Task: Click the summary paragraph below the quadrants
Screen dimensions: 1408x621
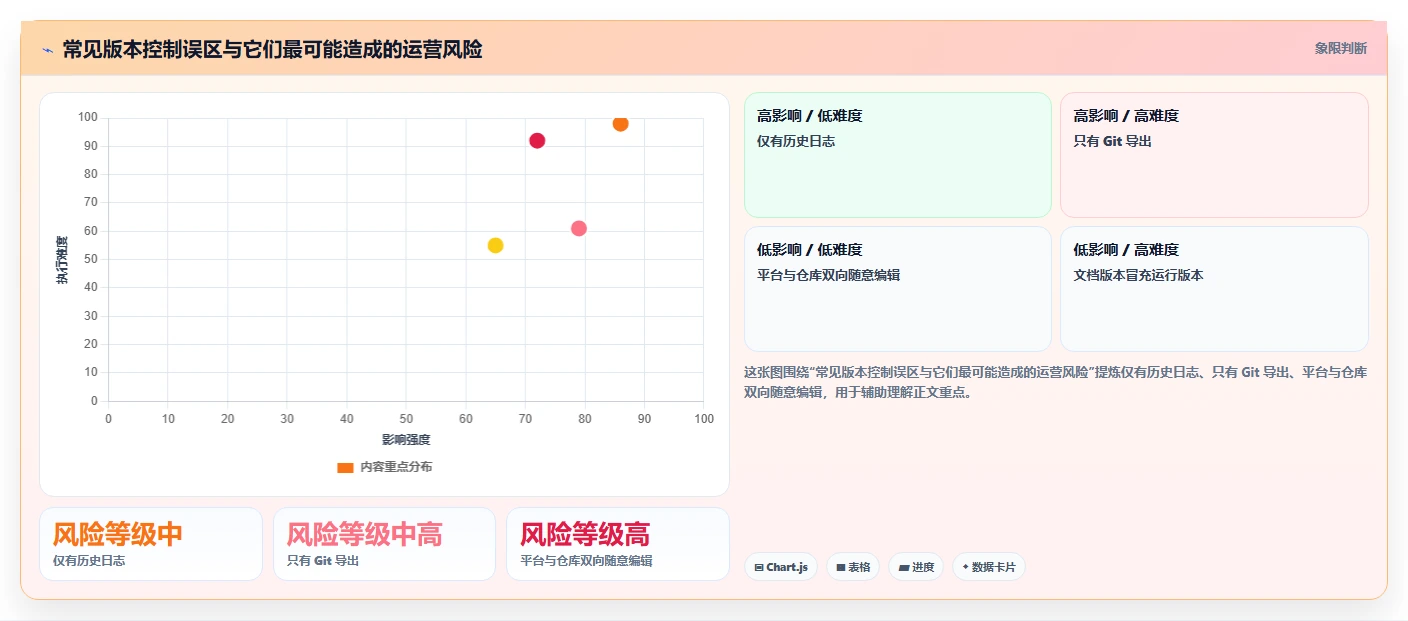Action: [x=1055, y=382]
